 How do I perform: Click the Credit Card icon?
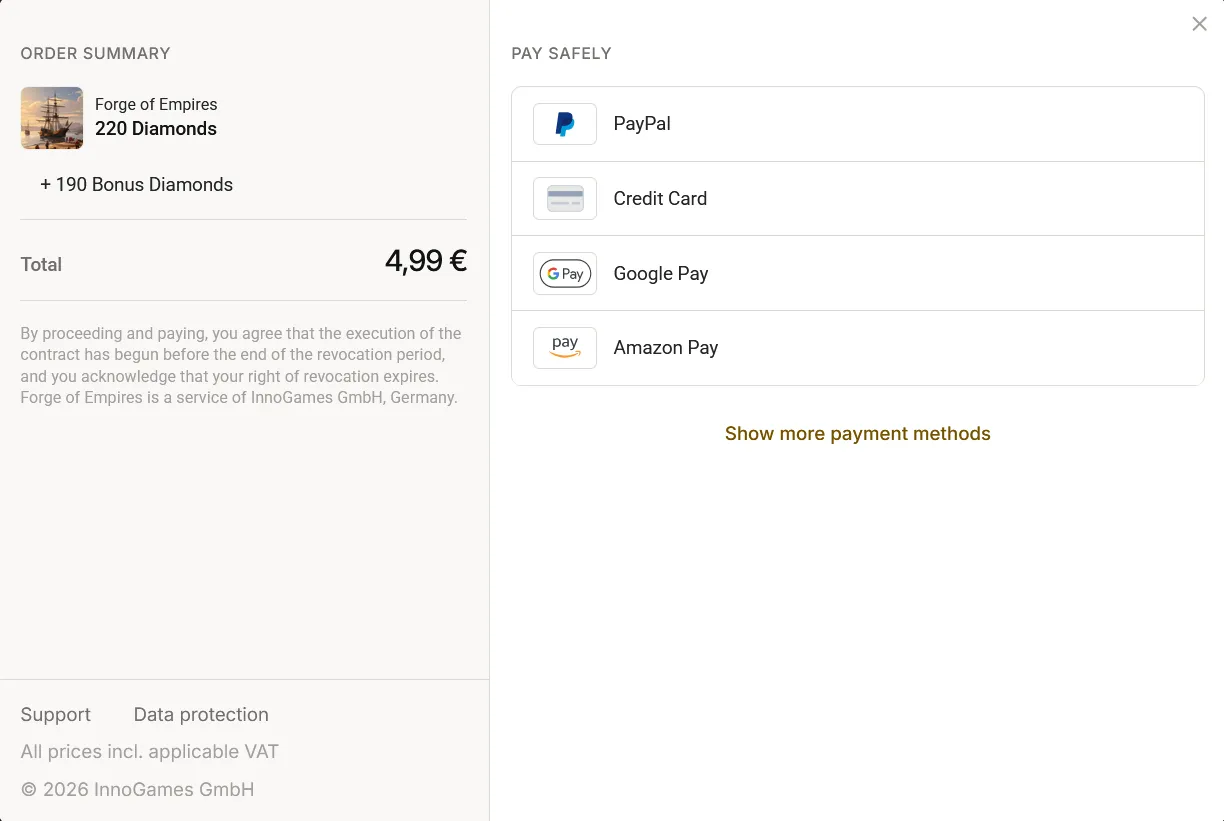coord(565,198)
